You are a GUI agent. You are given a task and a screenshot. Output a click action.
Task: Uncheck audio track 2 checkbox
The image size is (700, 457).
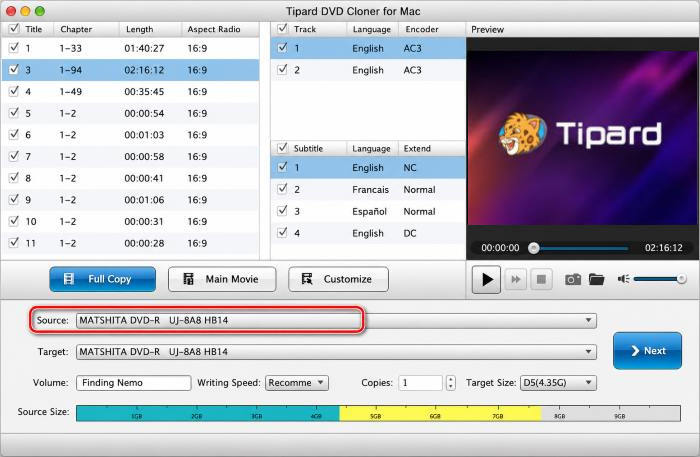pos(282,69)
